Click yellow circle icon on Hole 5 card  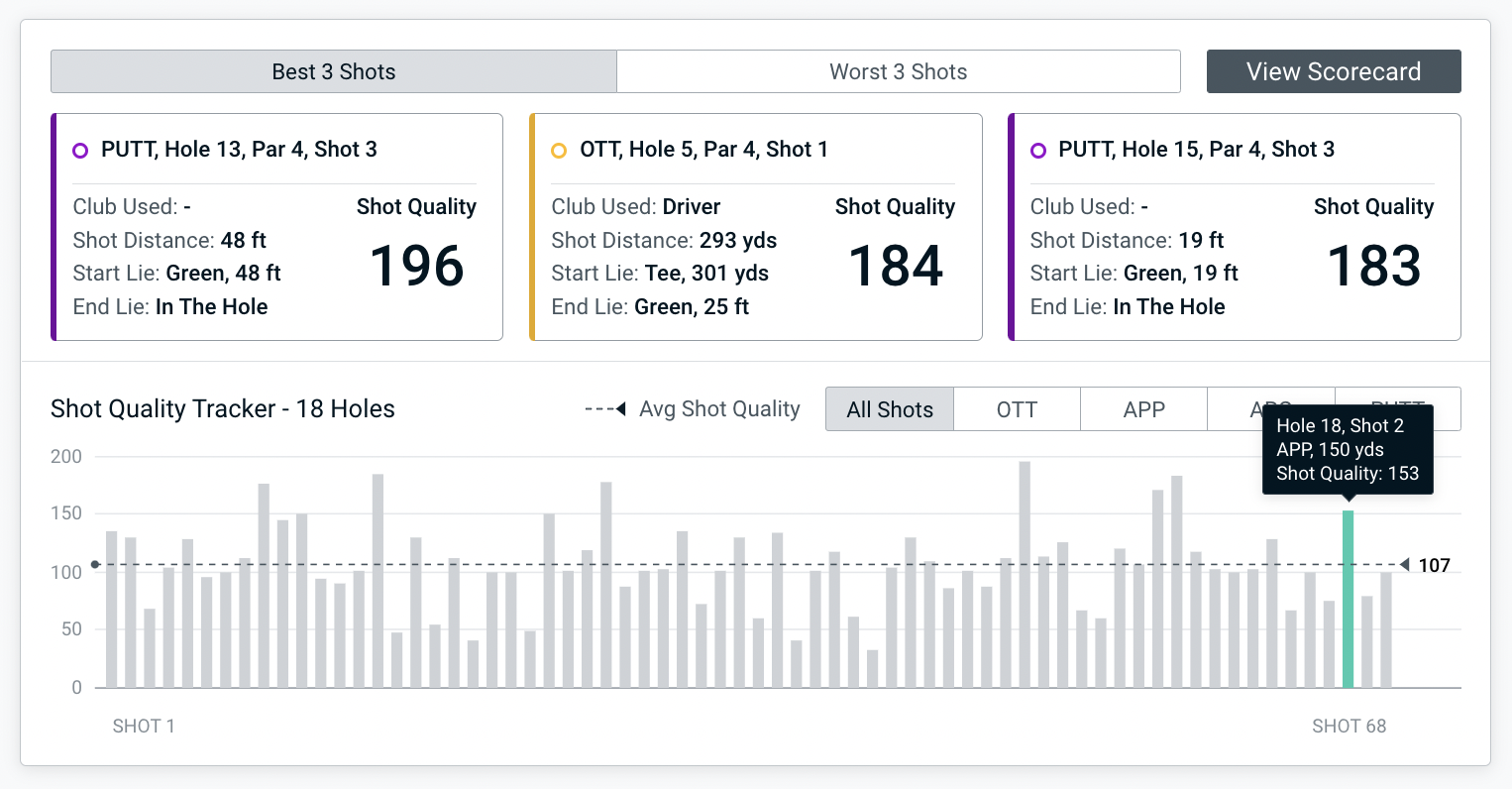point(559,151)
